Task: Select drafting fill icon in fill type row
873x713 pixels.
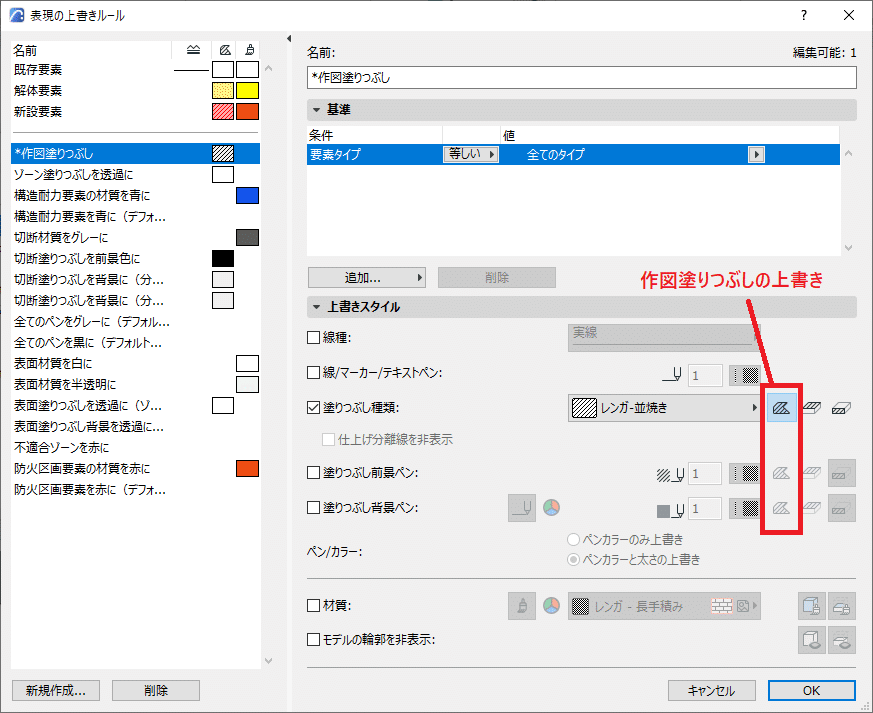Action: [781, 408]
